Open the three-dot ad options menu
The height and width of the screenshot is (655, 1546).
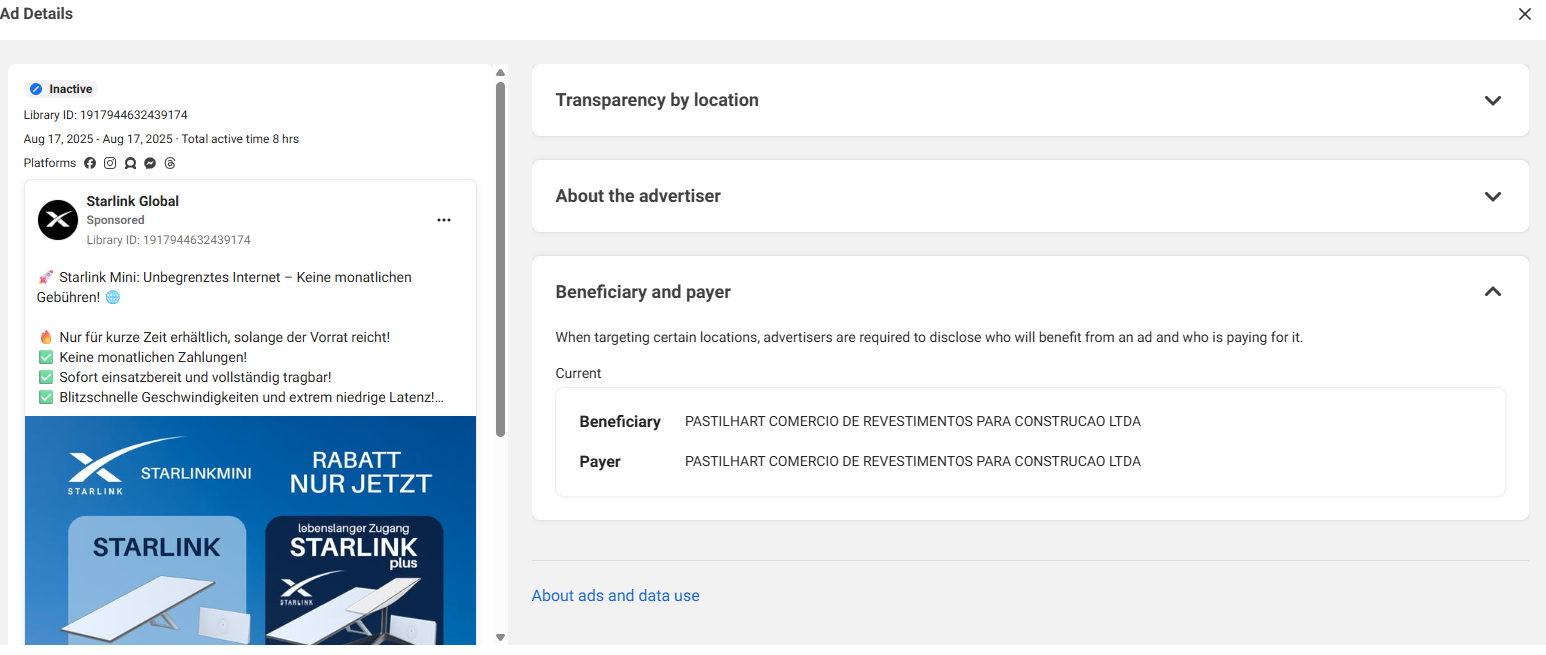tap(444, 220)
